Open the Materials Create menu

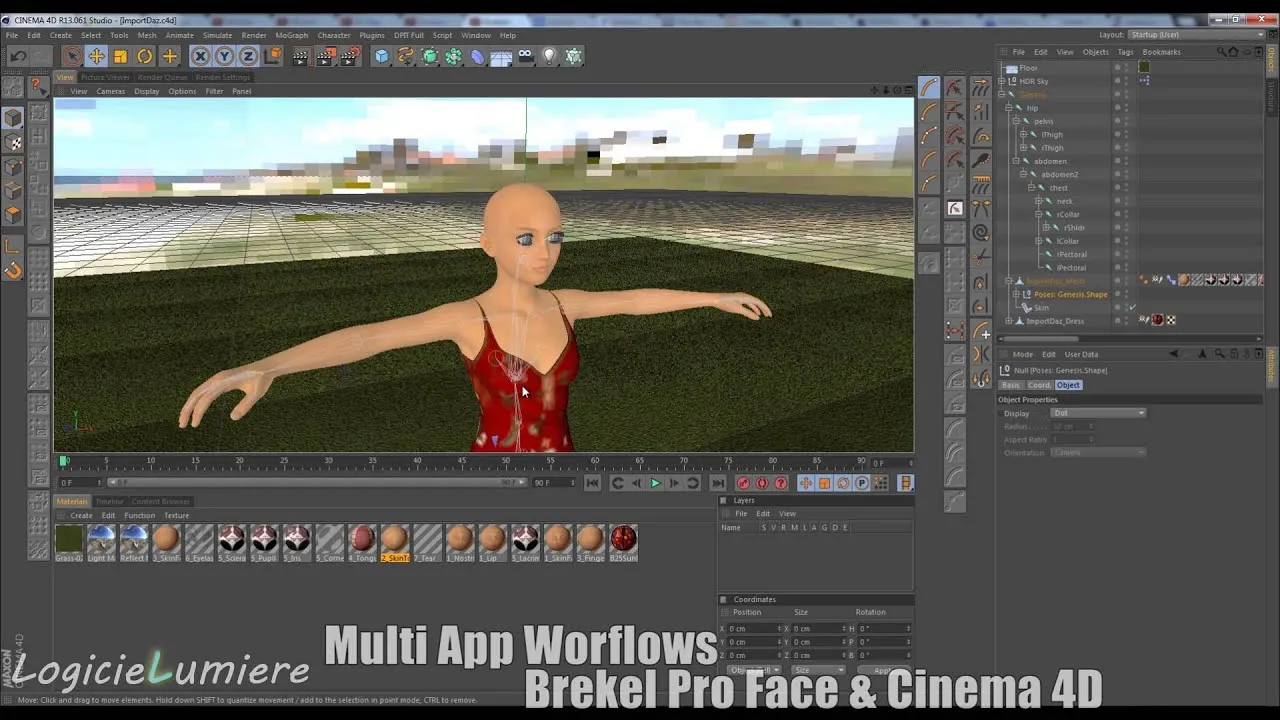click(x=81, y=515)
